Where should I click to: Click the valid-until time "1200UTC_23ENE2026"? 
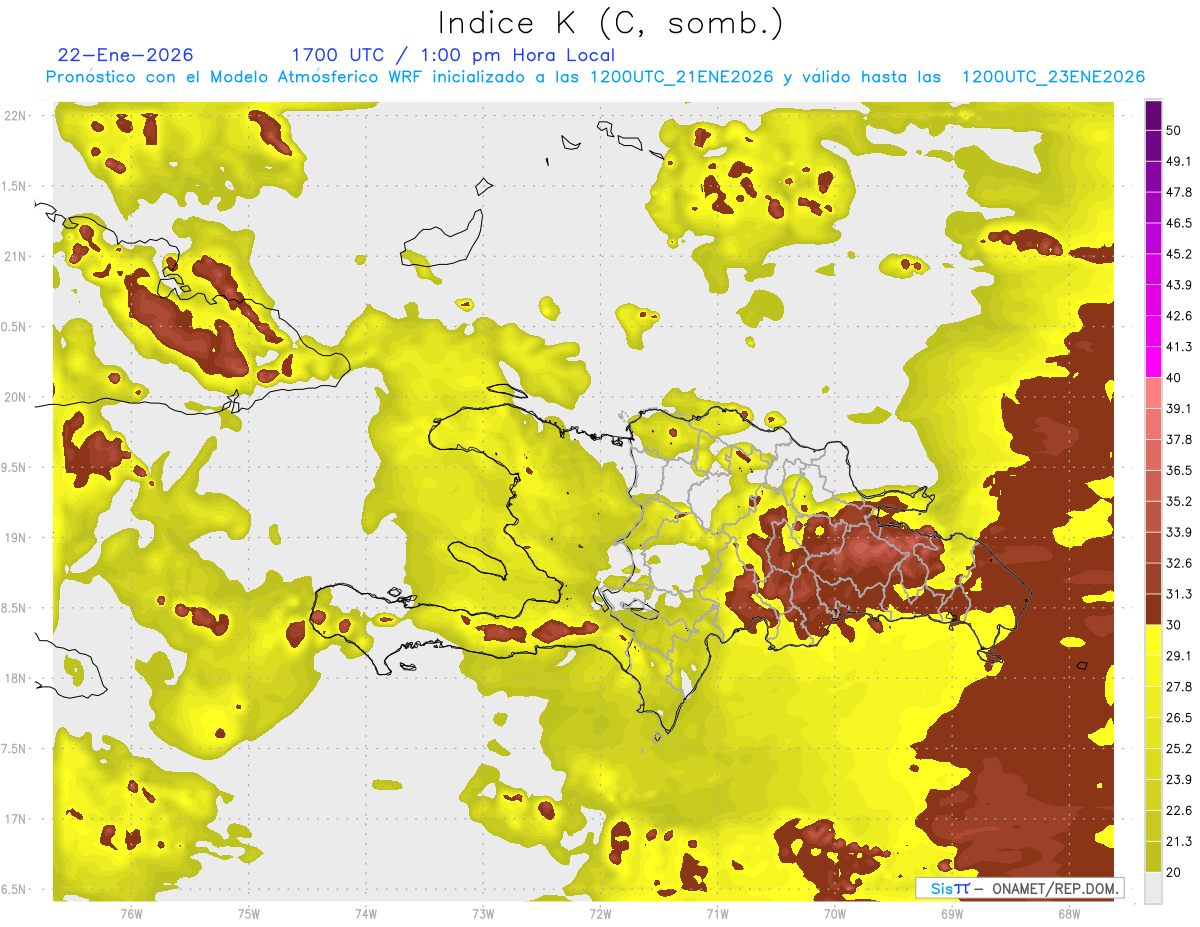click(x=1053, y=77)
